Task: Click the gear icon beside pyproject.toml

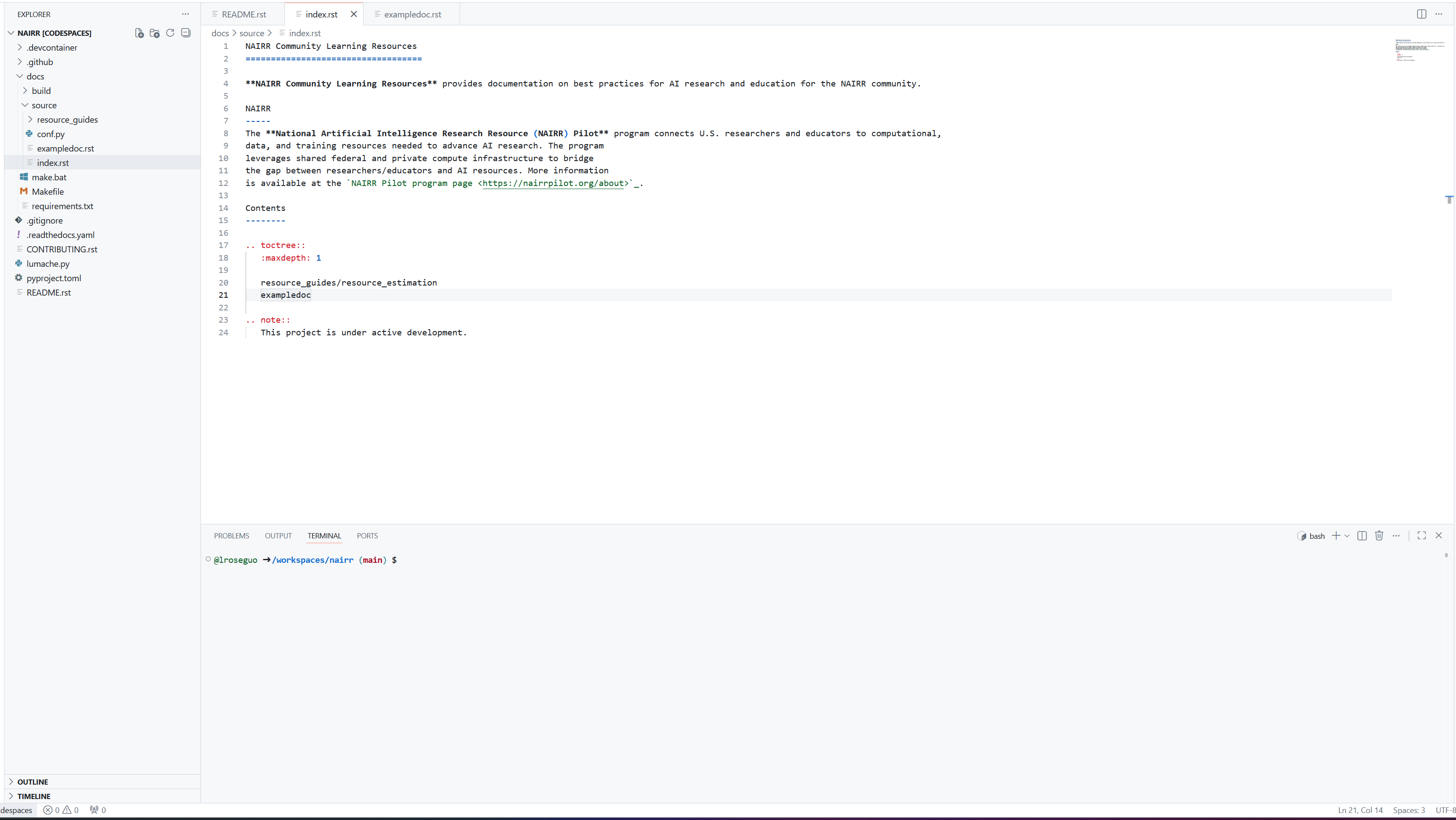Action: pos(19,278)
